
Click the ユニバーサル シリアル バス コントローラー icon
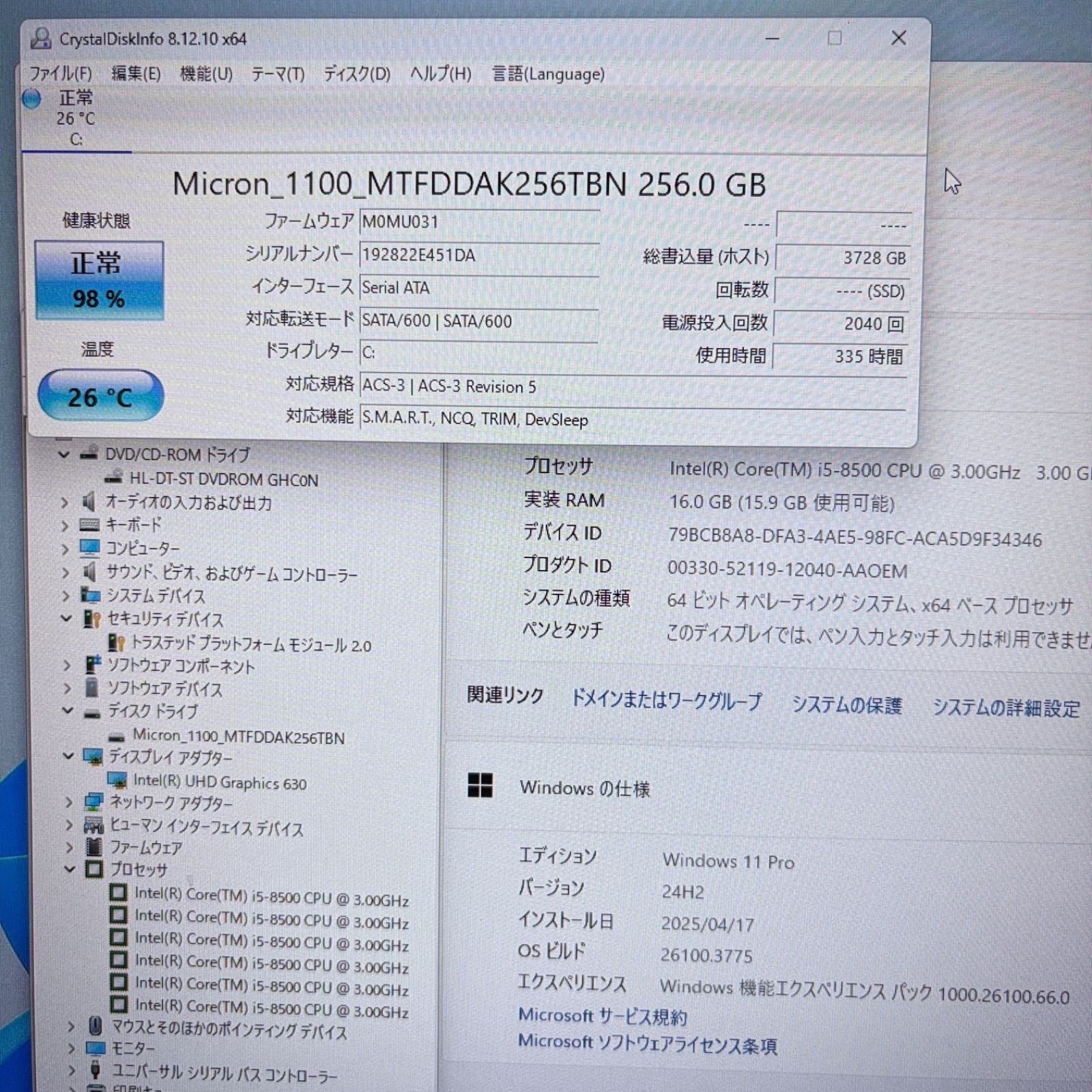coord(96,1071)
